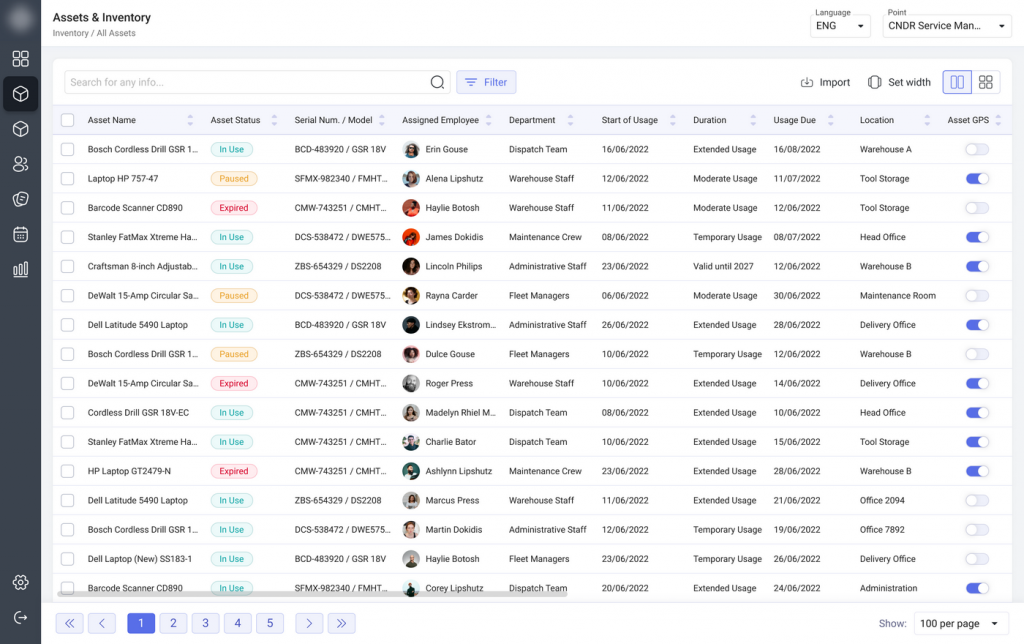This screenshot has width=1024, height=644.
Task: Open the Language dropdown showing ENG
Action: coord(840,25)
